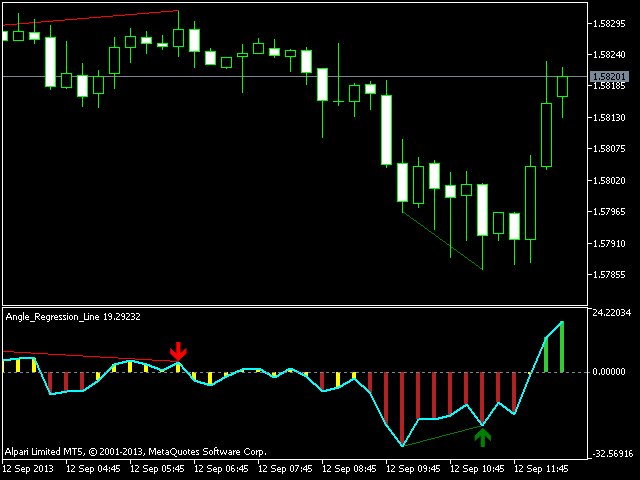
Task: Click the 12 Sep 05:45 time label
Action: click(x=158, y=469)
